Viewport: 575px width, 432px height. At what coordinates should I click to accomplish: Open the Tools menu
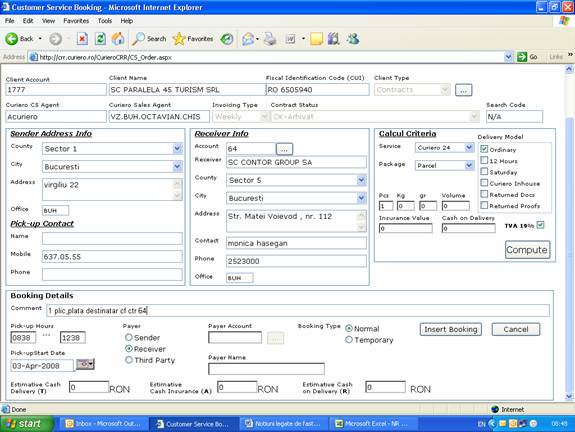click(105, 21)
